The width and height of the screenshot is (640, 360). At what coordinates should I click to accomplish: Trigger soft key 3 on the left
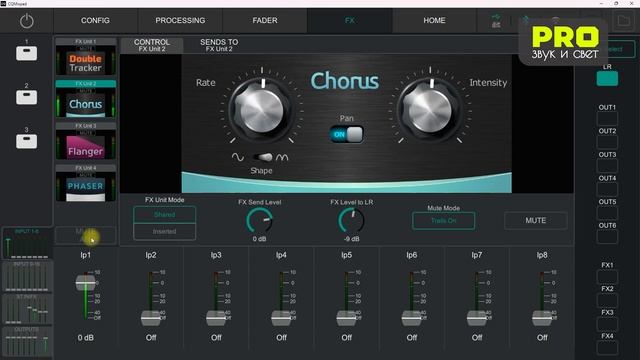coord(27,141)
